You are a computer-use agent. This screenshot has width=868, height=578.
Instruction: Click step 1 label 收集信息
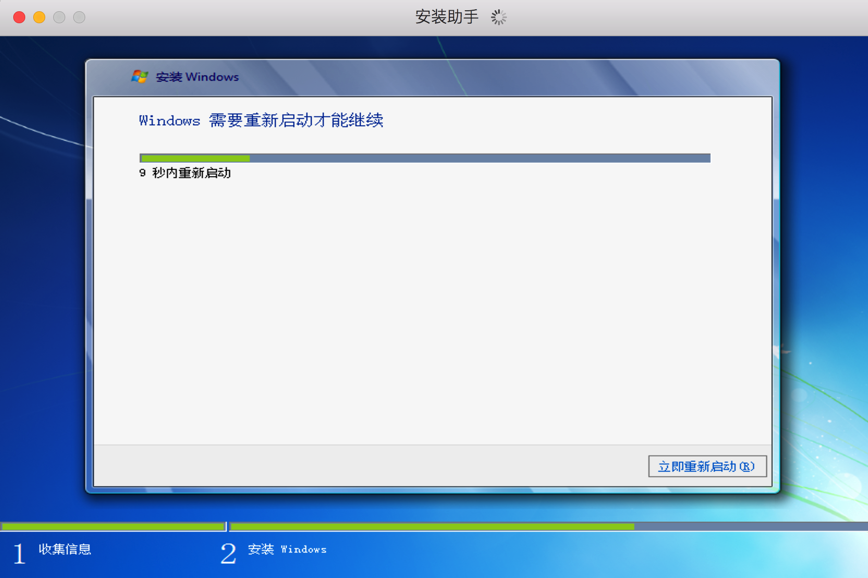65,549
